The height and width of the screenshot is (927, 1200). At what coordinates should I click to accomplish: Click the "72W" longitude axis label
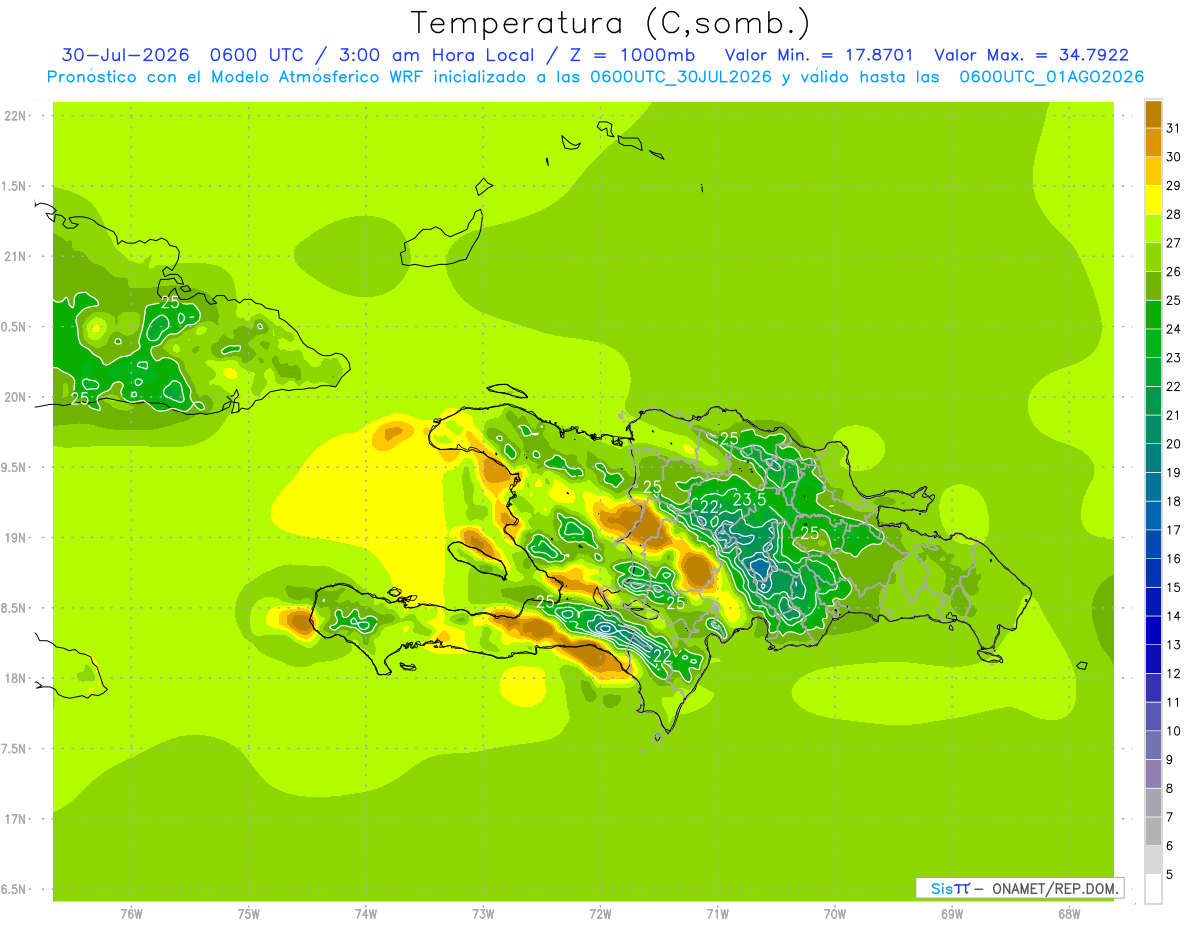(600, 914)
